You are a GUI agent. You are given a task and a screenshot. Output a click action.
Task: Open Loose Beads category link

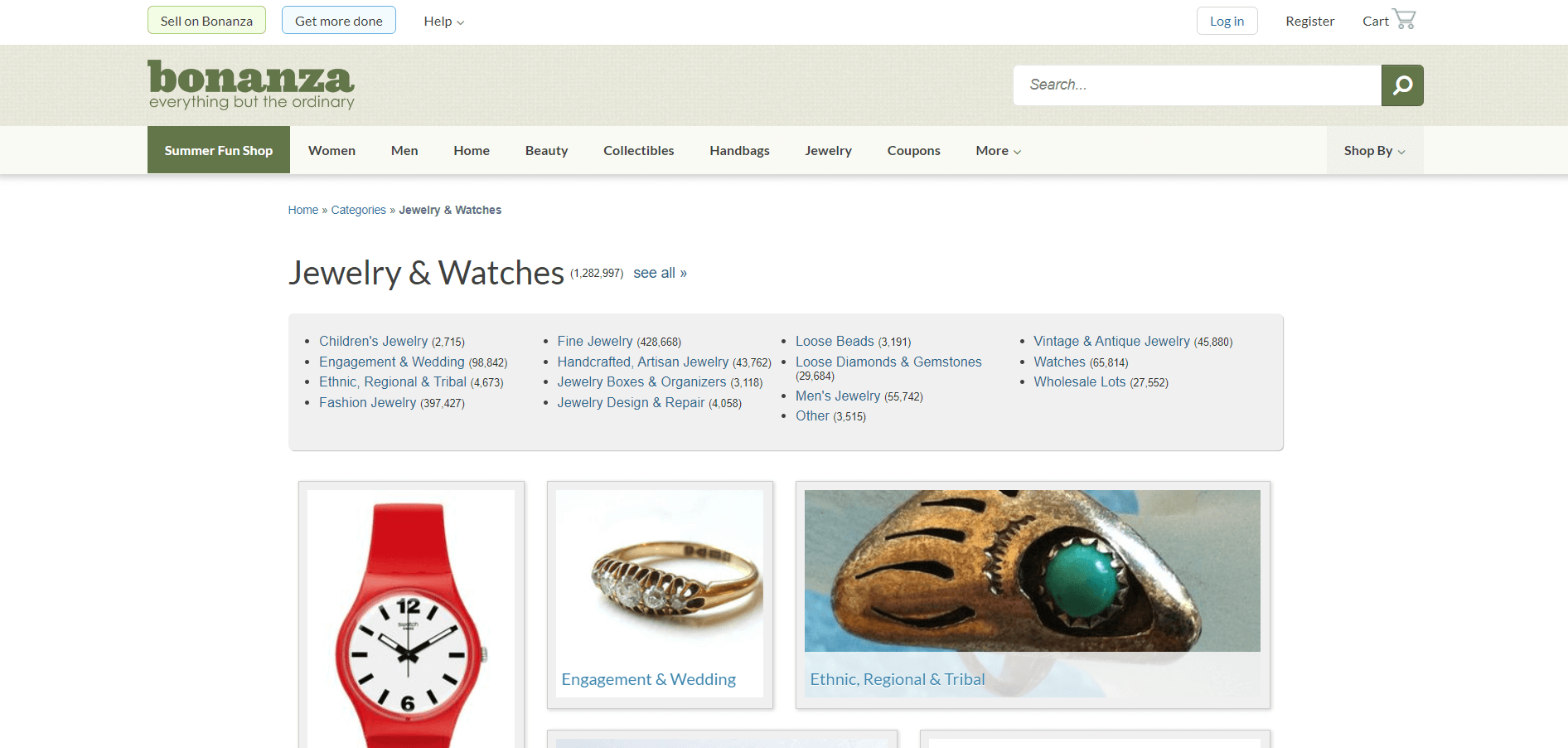835,341
